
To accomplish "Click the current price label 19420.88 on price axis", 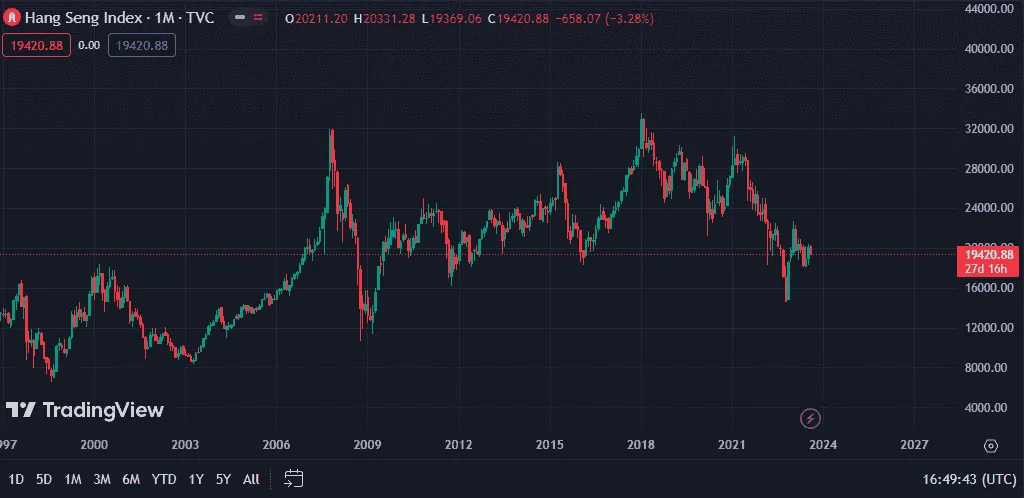I will [x=987, y=255].
